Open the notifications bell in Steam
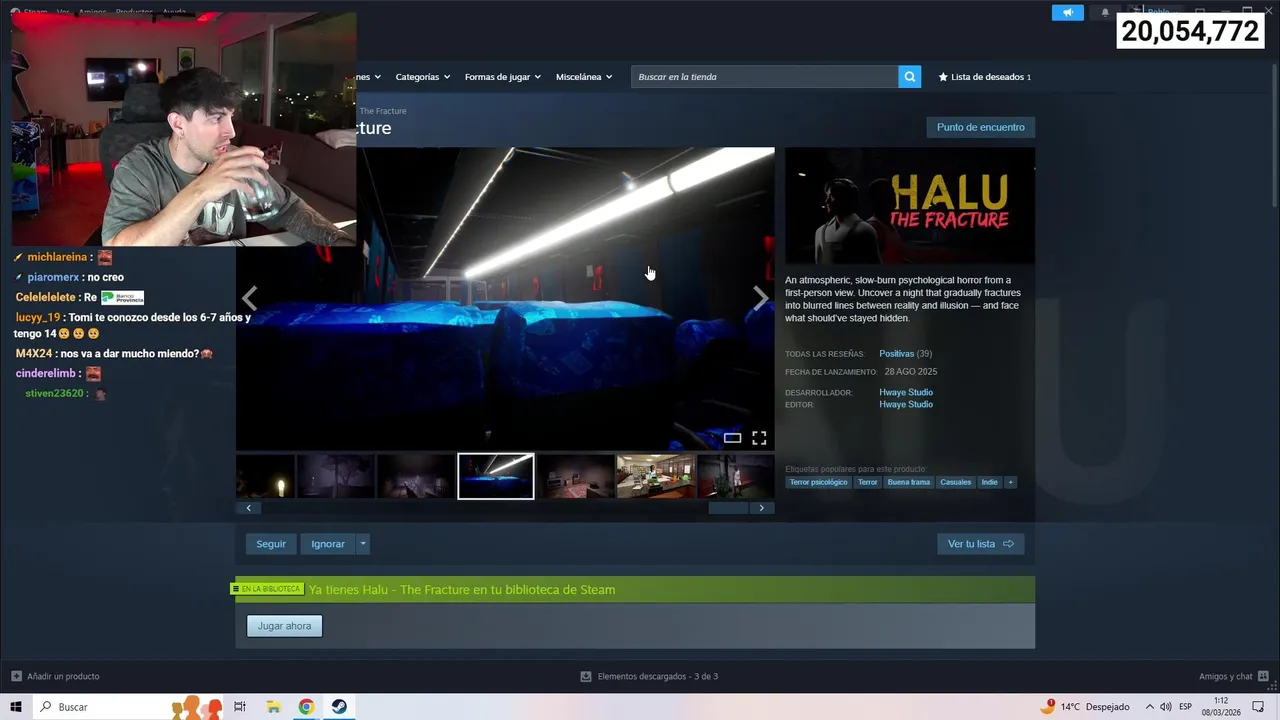The height and width of the screenshot is (720, 1280). coord(1105,13)
